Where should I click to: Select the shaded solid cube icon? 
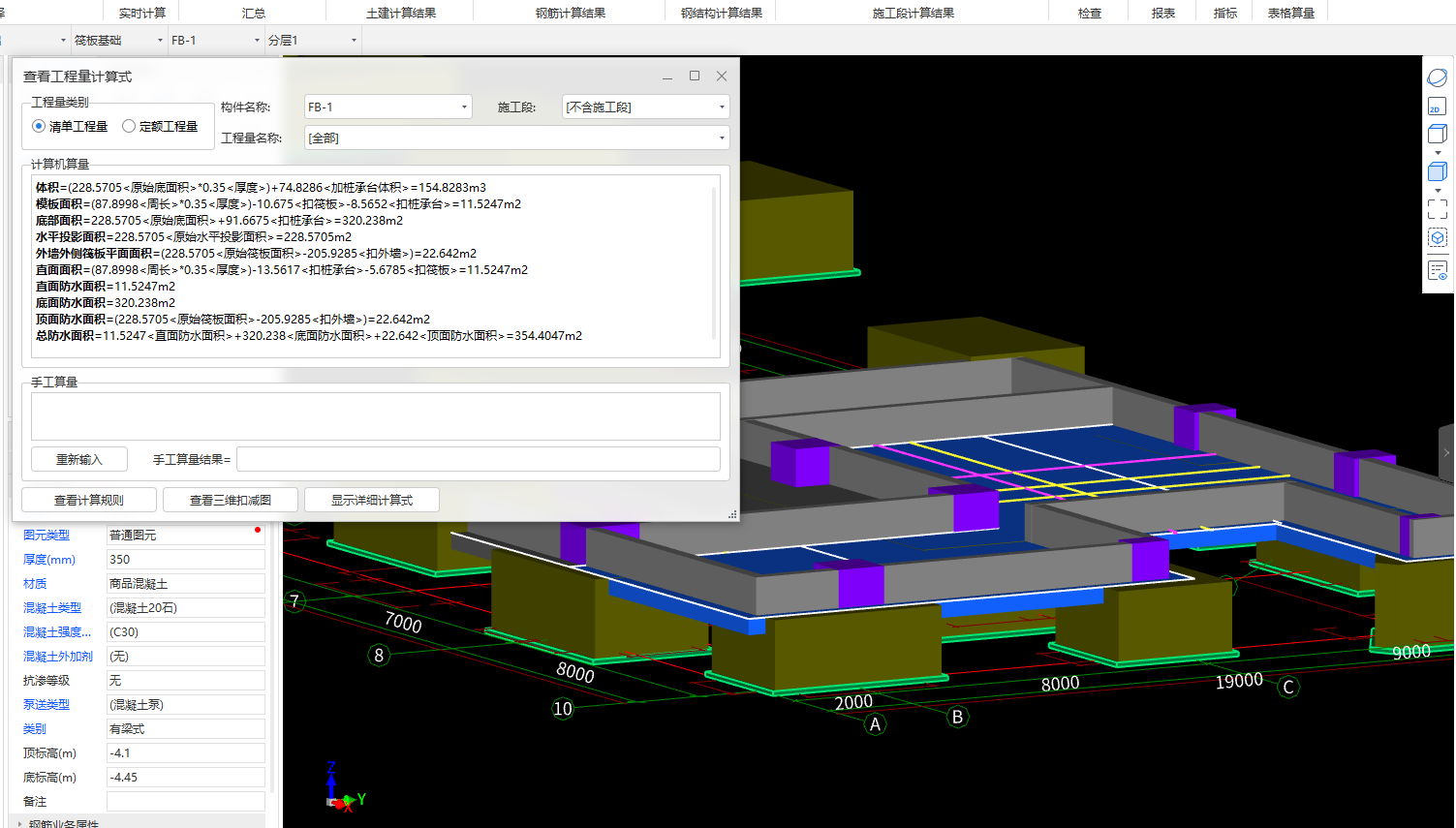pos(1437,171)
